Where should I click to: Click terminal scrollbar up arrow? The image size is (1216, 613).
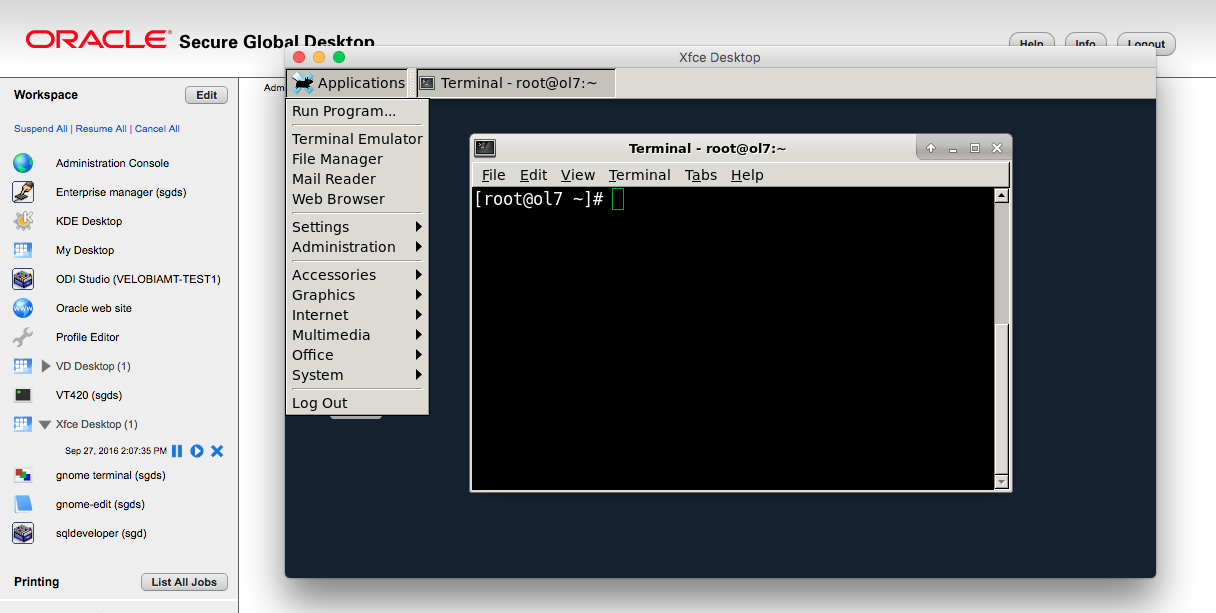coord(1002,196)
